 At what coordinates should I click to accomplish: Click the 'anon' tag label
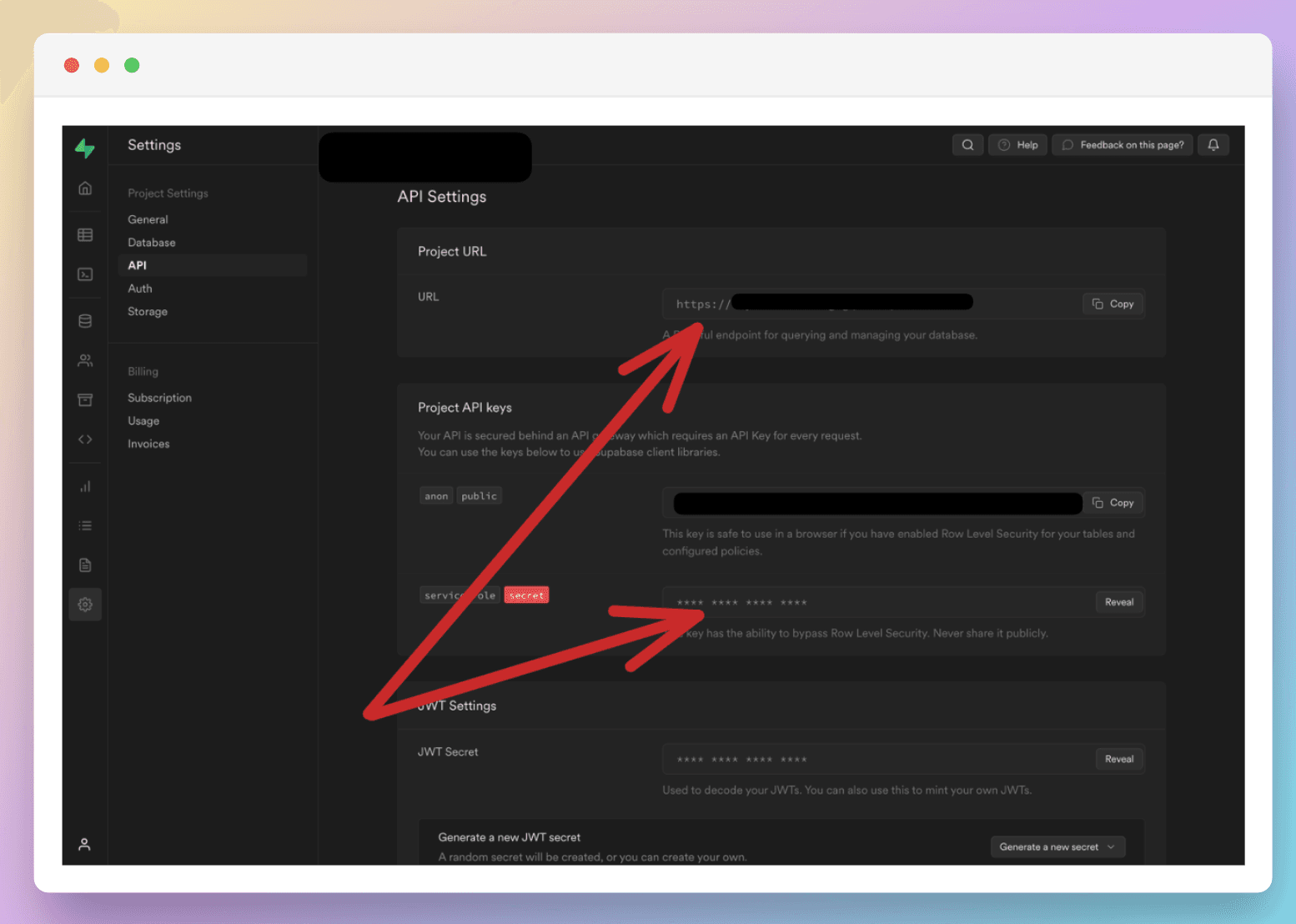(x=436, y=496)
